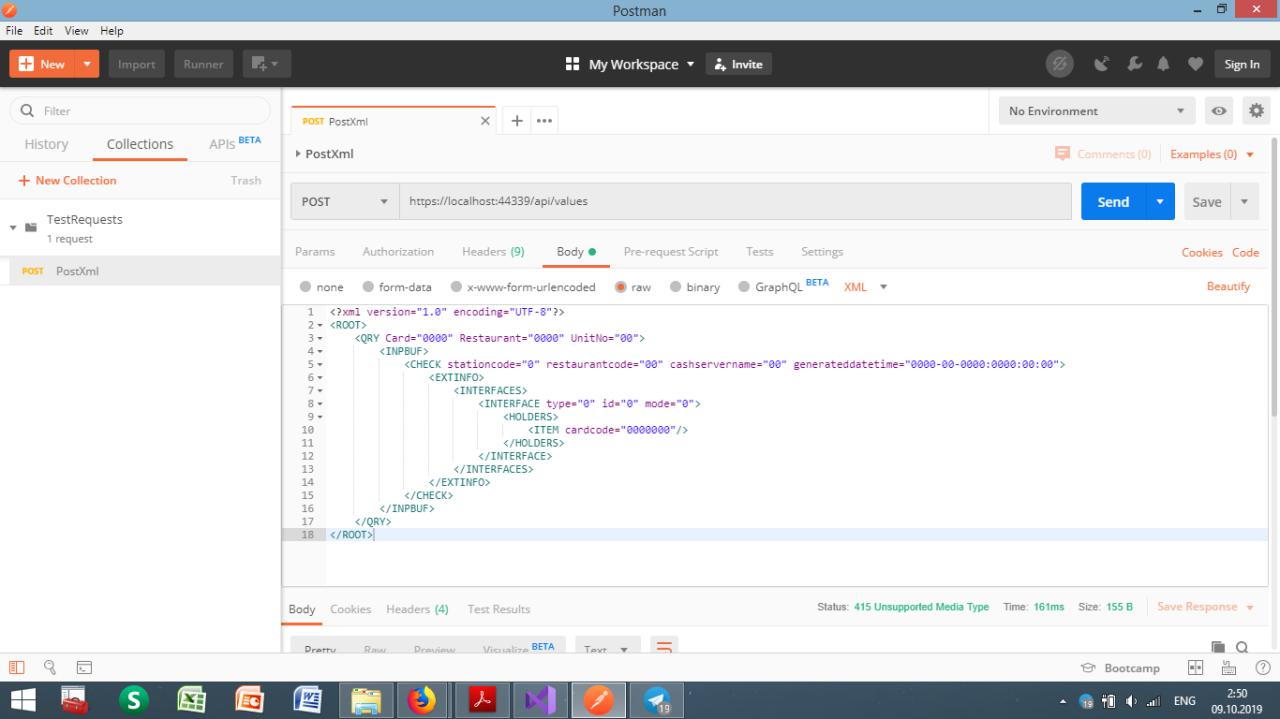This screenshot has width=1280, height=719.
Task: Open the help question mark icon
Action: (x=1263, y=668)
